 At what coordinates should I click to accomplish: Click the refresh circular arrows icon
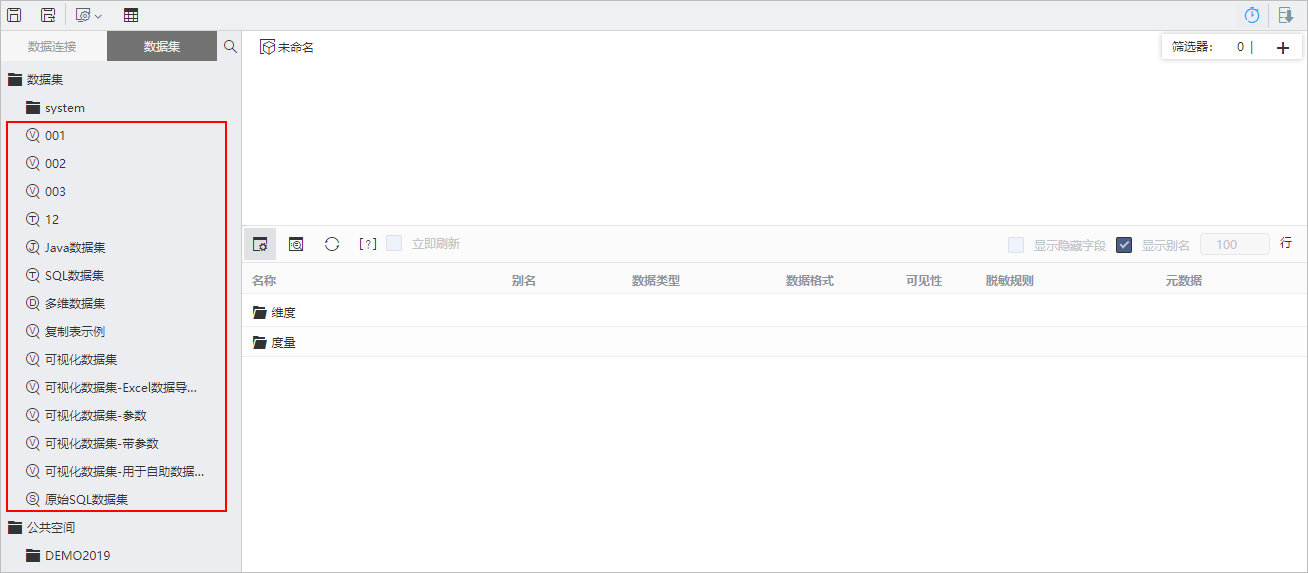332,244
